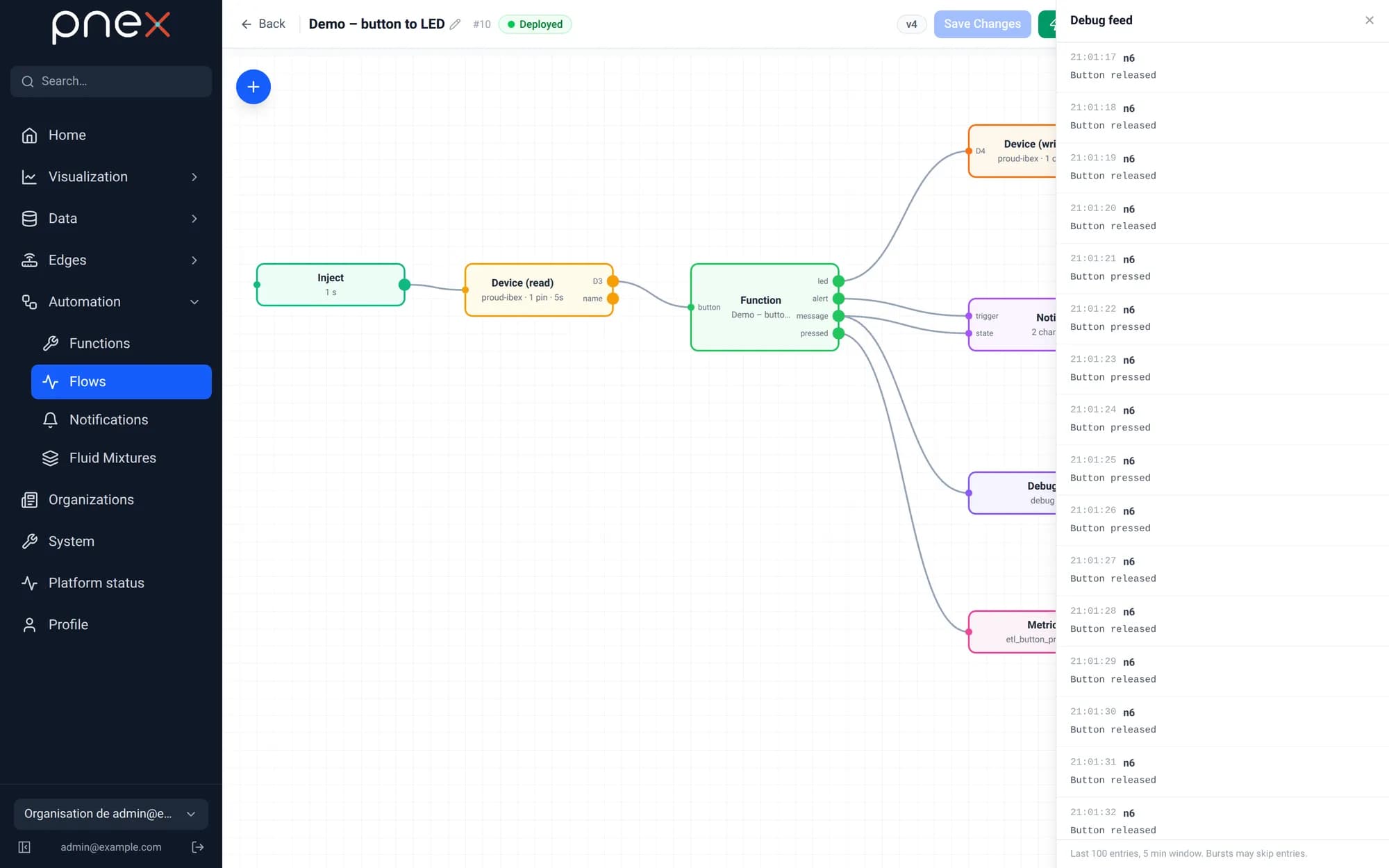Click the 21:01:21 Button pressed debug entry
Image resolution: width=1389 pixels, height=868 pixels.
1222,268
